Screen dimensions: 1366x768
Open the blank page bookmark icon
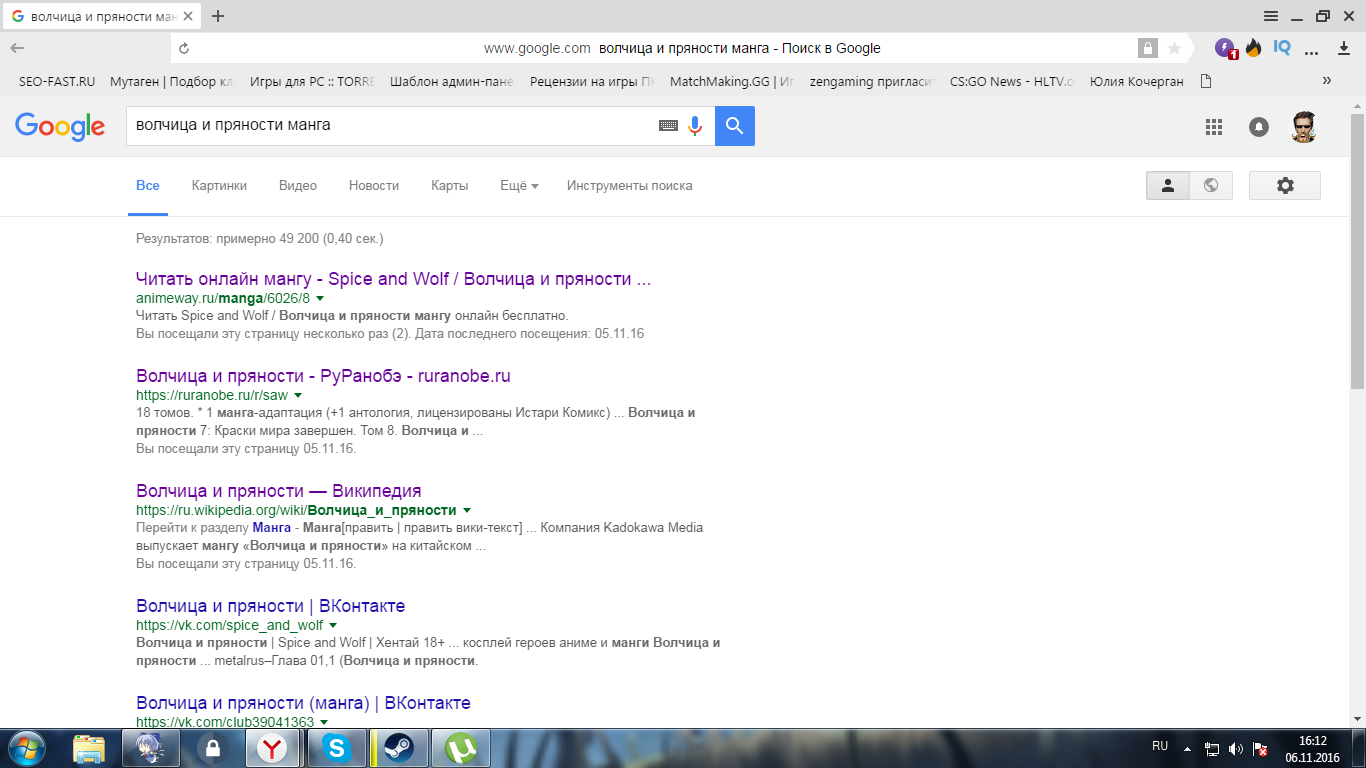1206,82
